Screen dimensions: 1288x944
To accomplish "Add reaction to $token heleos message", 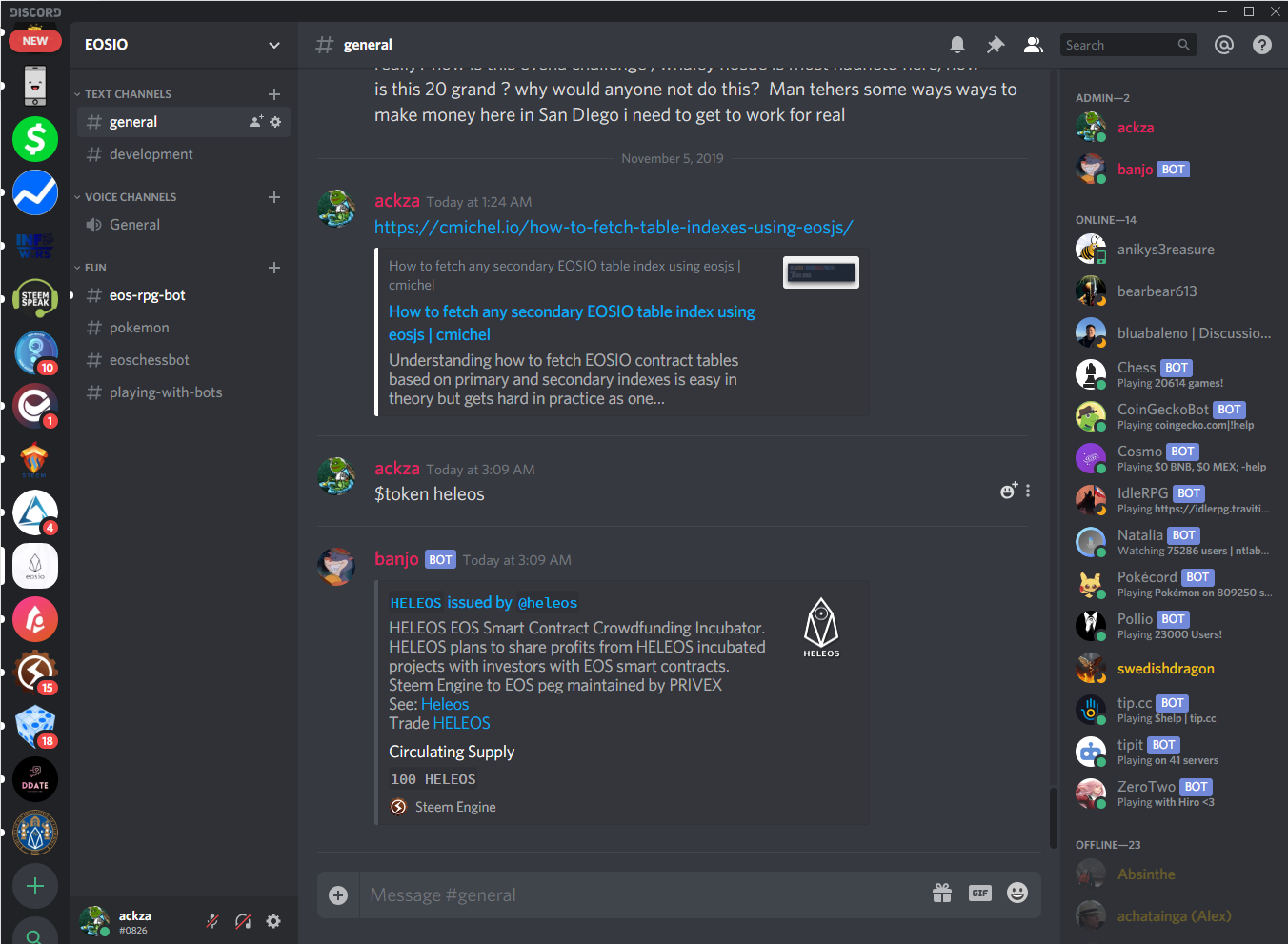I will [1009, 491].
